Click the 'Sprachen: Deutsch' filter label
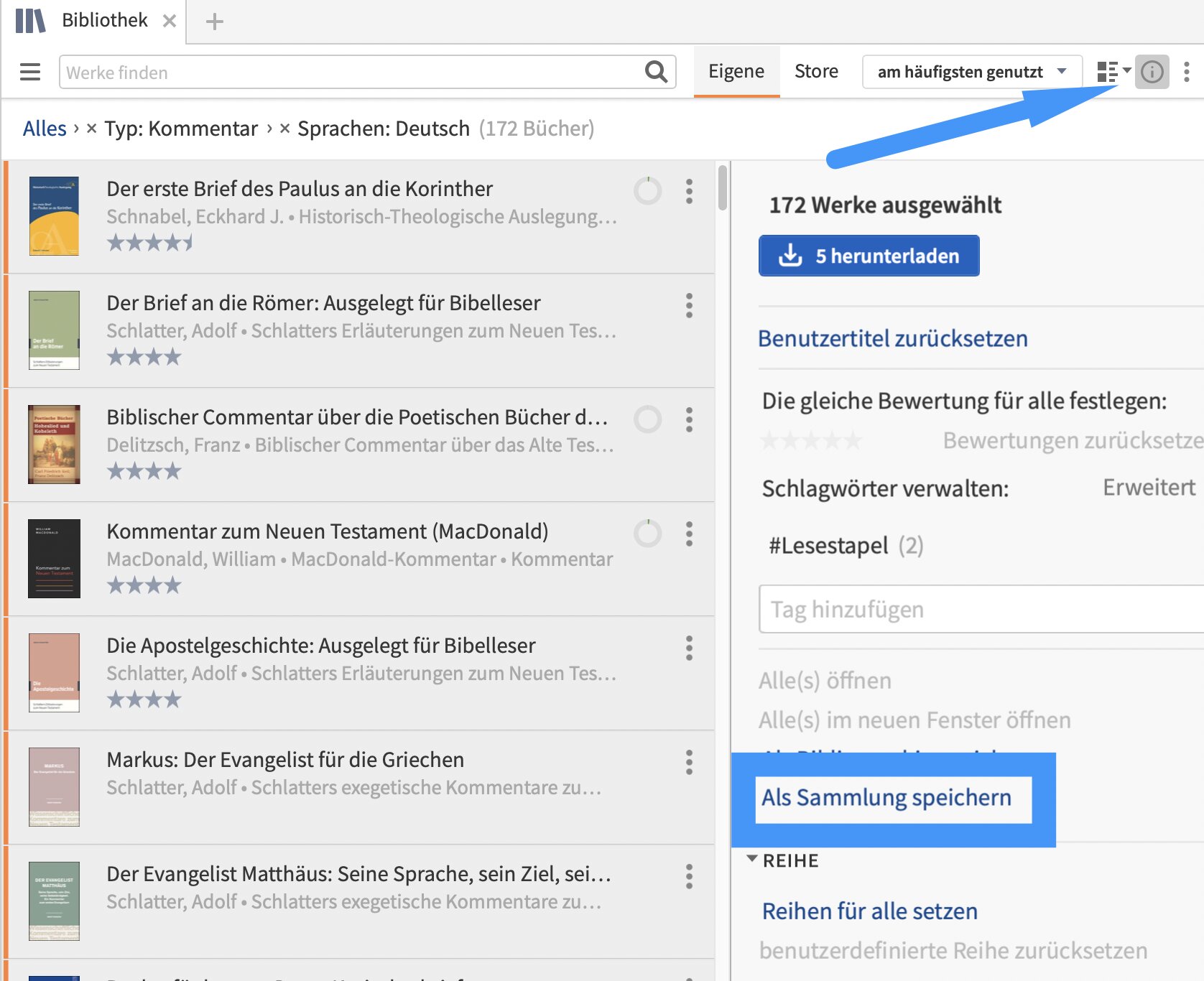1204x981 pixels. pos(384,129)
